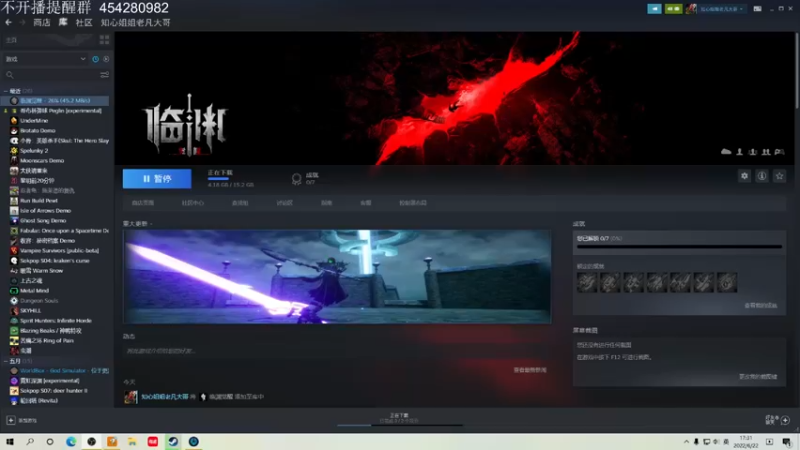The width and height of the screenshot is (800, 450).
Task: Open the taskbar search icon
Action: 30,442
